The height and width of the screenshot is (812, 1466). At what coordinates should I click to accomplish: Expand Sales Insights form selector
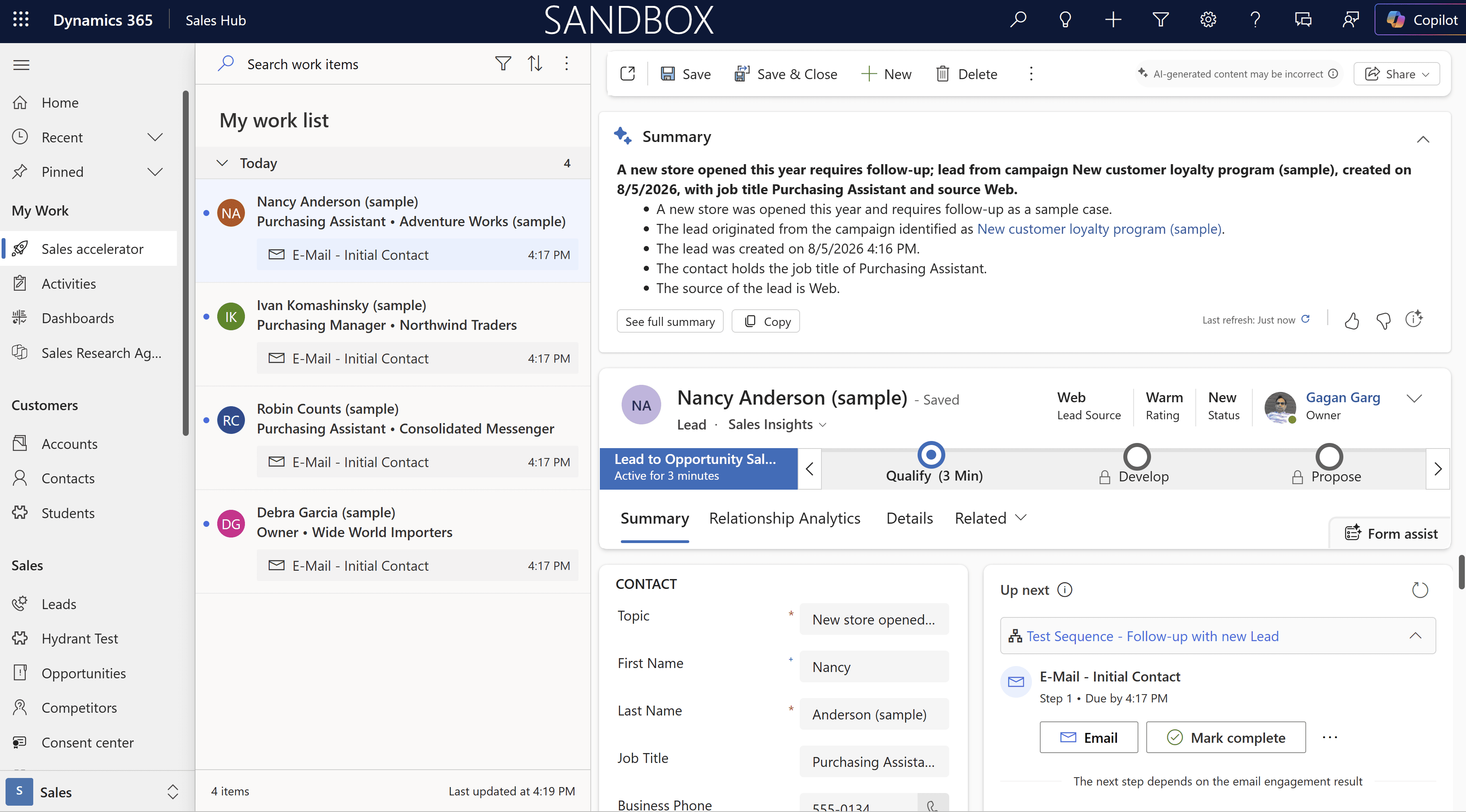777,424
